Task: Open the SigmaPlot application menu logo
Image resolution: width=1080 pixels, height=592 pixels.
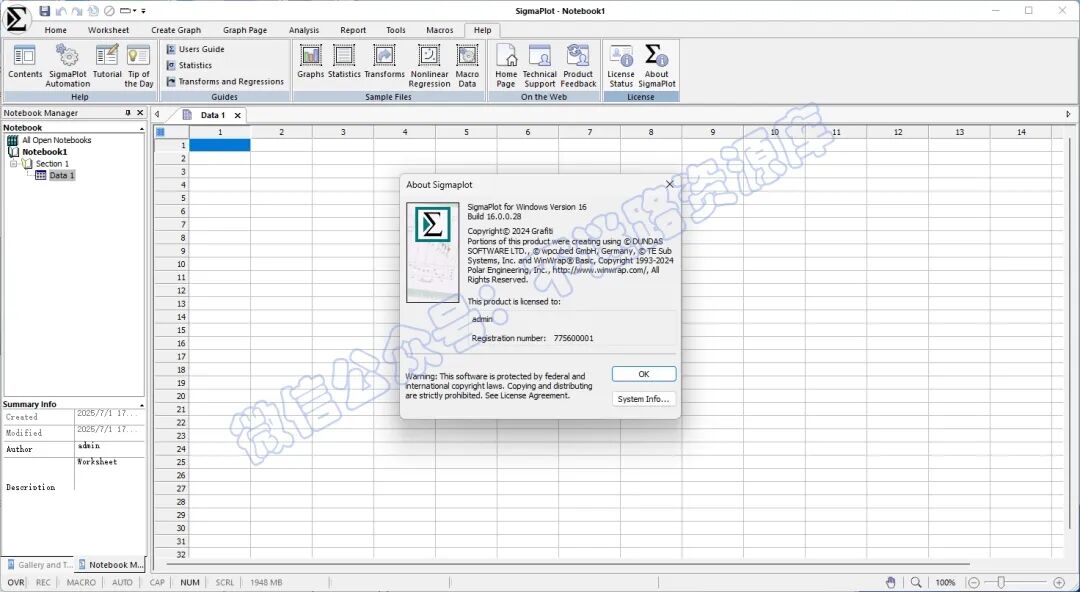Action: (16, 19)
